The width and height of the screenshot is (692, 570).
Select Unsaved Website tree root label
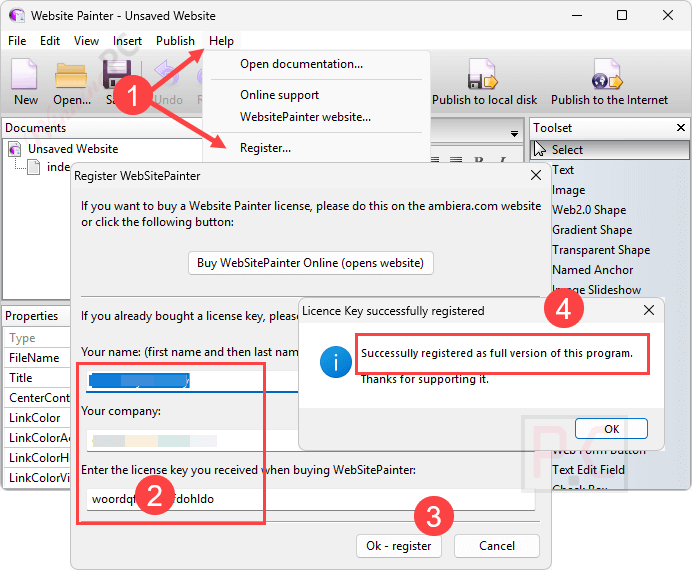73,149
